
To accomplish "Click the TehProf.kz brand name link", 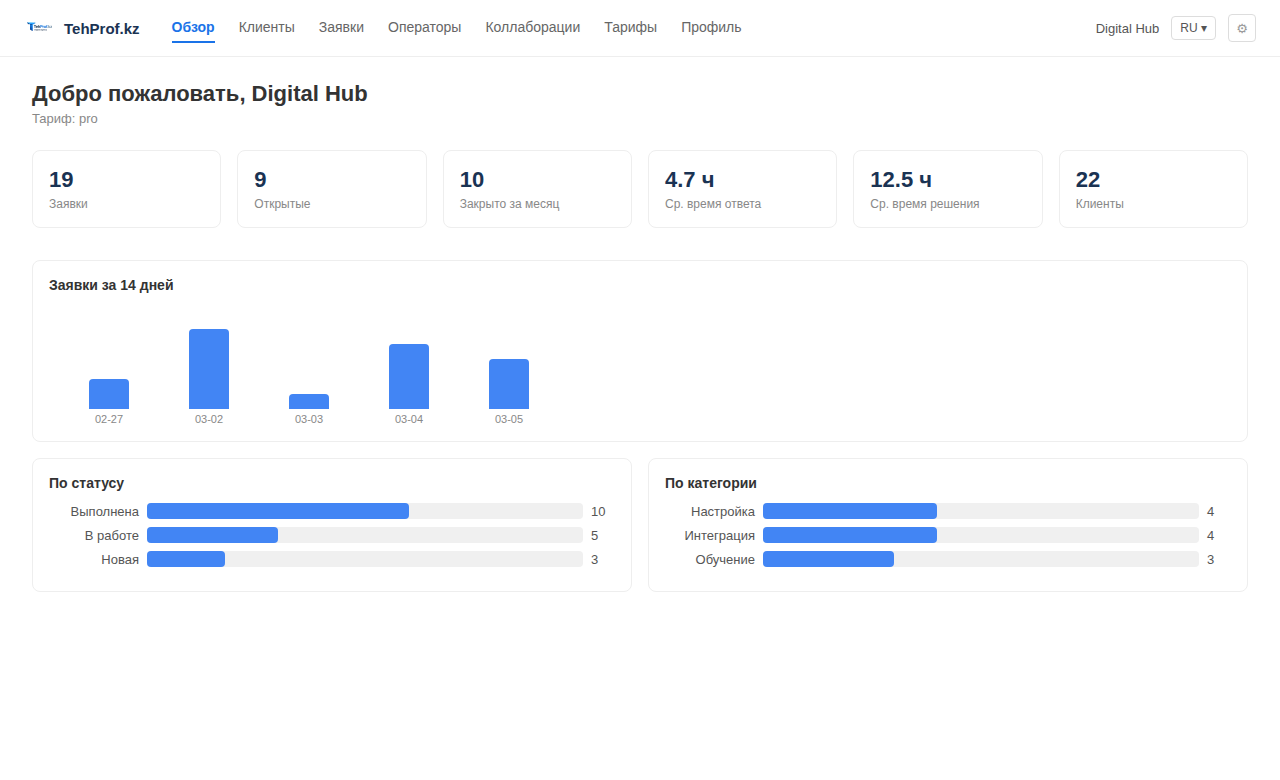I will click(101, 29).
